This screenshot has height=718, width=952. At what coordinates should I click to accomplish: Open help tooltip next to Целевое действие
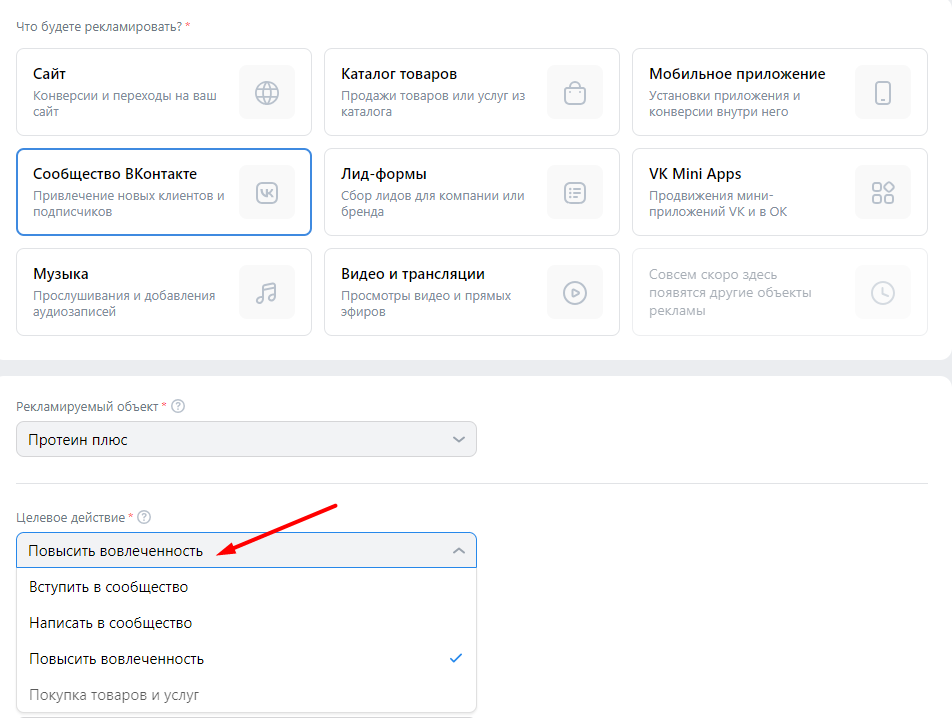click(x=144, y=517)
